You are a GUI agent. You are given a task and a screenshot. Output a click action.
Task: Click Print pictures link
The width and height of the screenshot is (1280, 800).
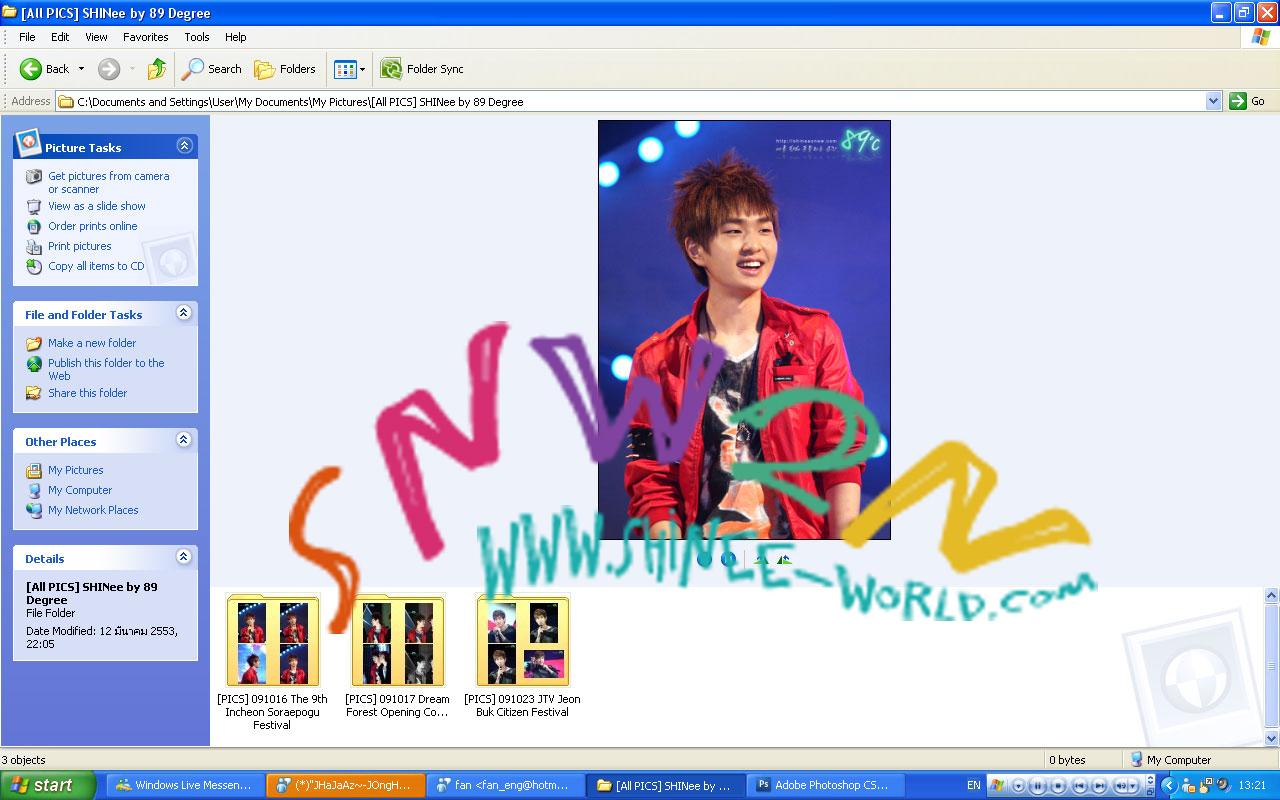click(x=80, y=246)
